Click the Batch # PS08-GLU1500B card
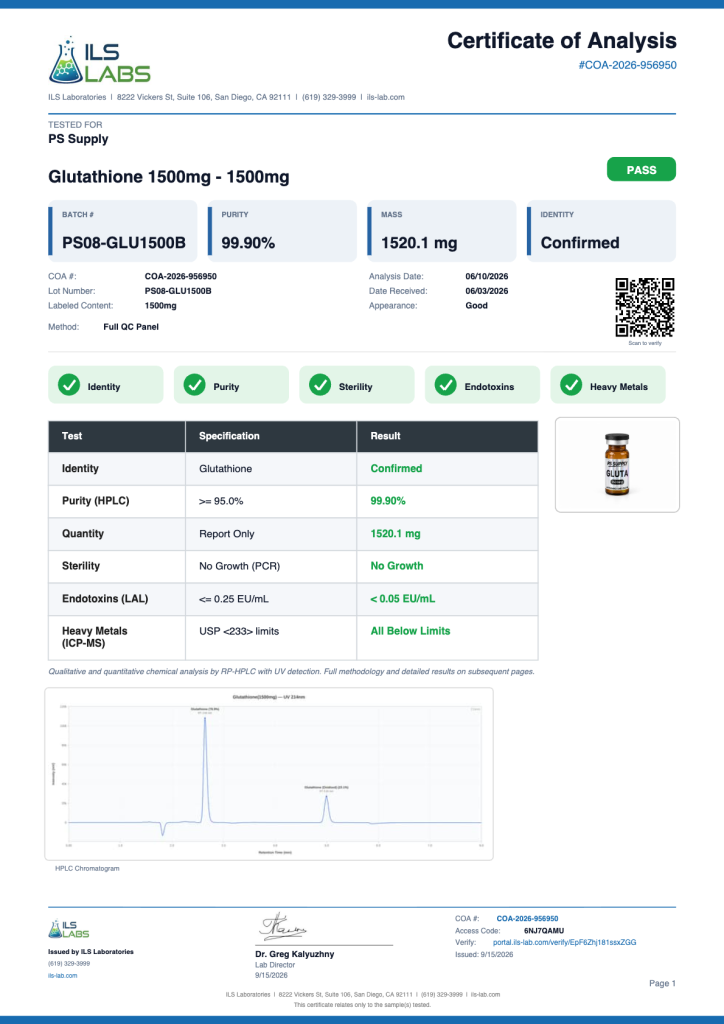The image size is (724, 1024). click(x=123, y=231)
